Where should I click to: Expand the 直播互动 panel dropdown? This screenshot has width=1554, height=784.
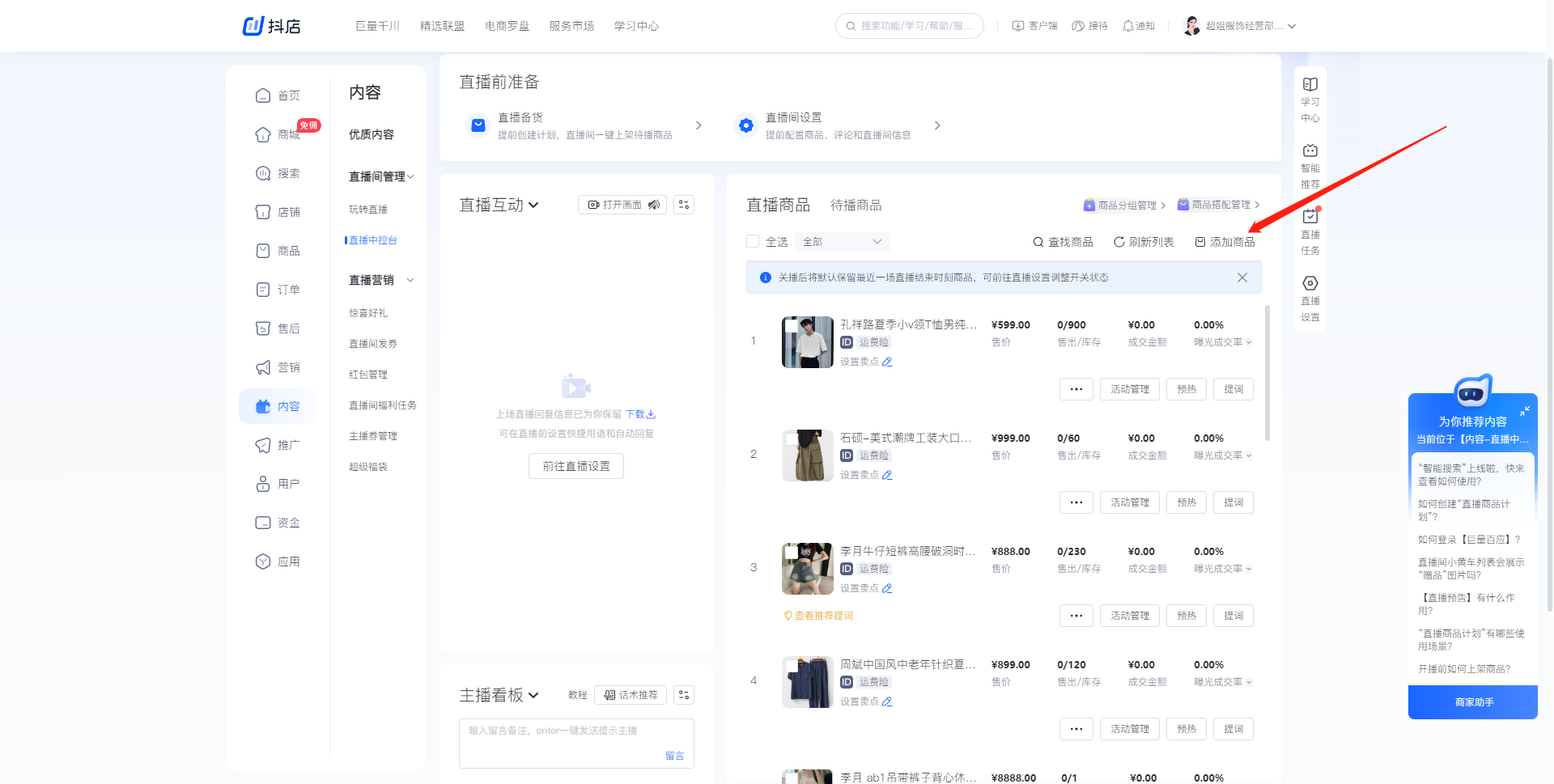pos(533,206)
